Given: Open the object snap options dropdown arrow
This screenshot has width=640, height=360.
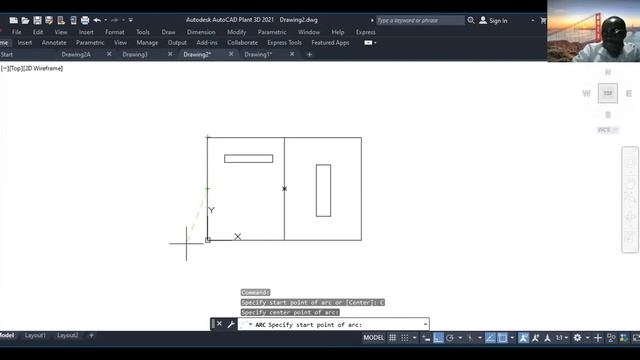Looking at the screenshot, I should coord(513,338).
